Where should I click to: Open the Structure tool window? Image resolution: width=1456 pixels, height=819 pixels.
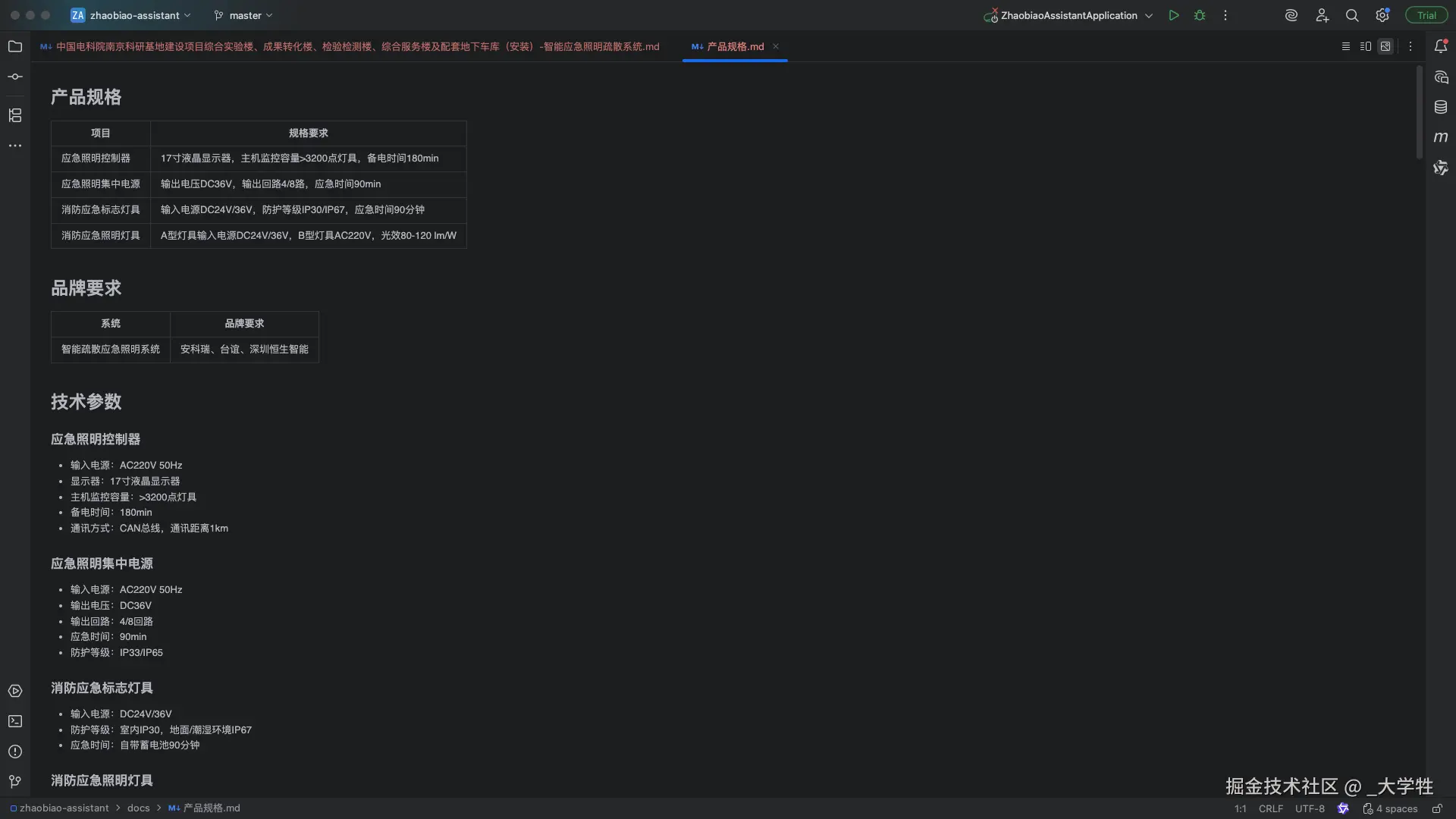pos(15,115)
